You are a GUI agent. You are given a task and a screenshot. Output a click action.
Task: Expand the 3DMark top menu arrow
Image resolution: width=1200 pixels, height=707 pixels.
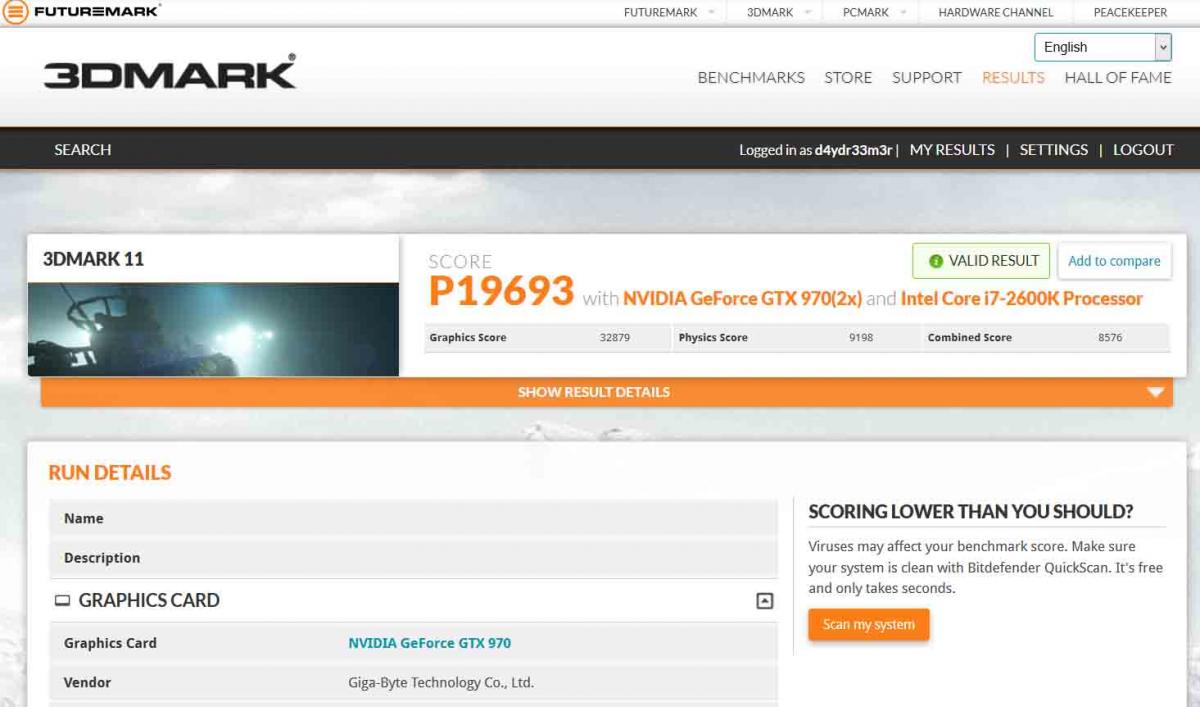point(808,13)
